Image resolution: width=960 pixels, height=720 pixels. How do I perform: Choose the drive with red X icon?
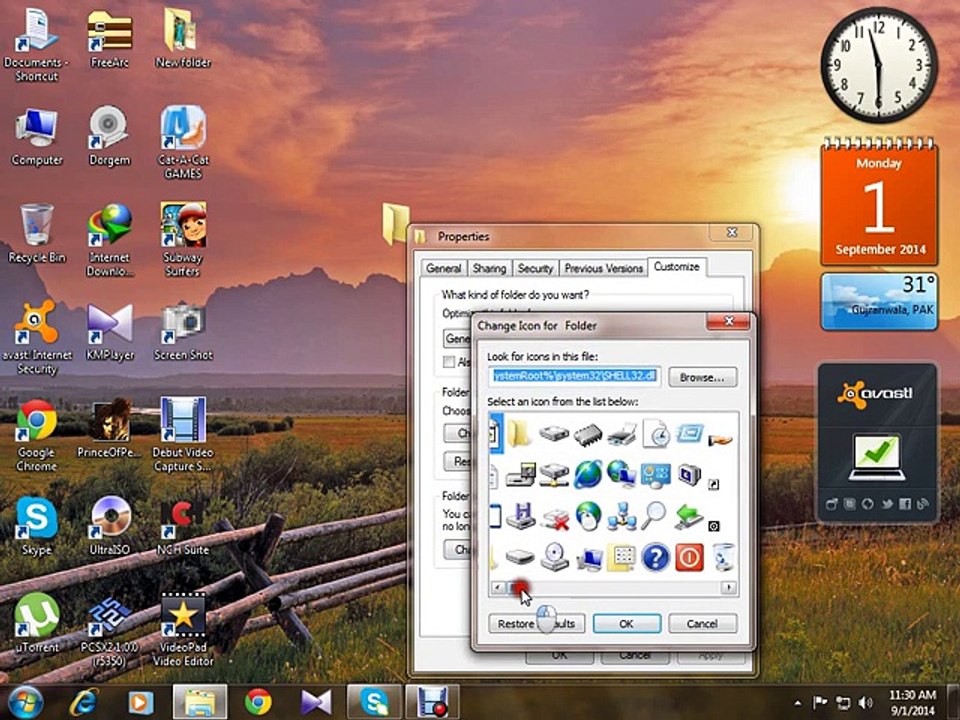[x=555, y=517]
